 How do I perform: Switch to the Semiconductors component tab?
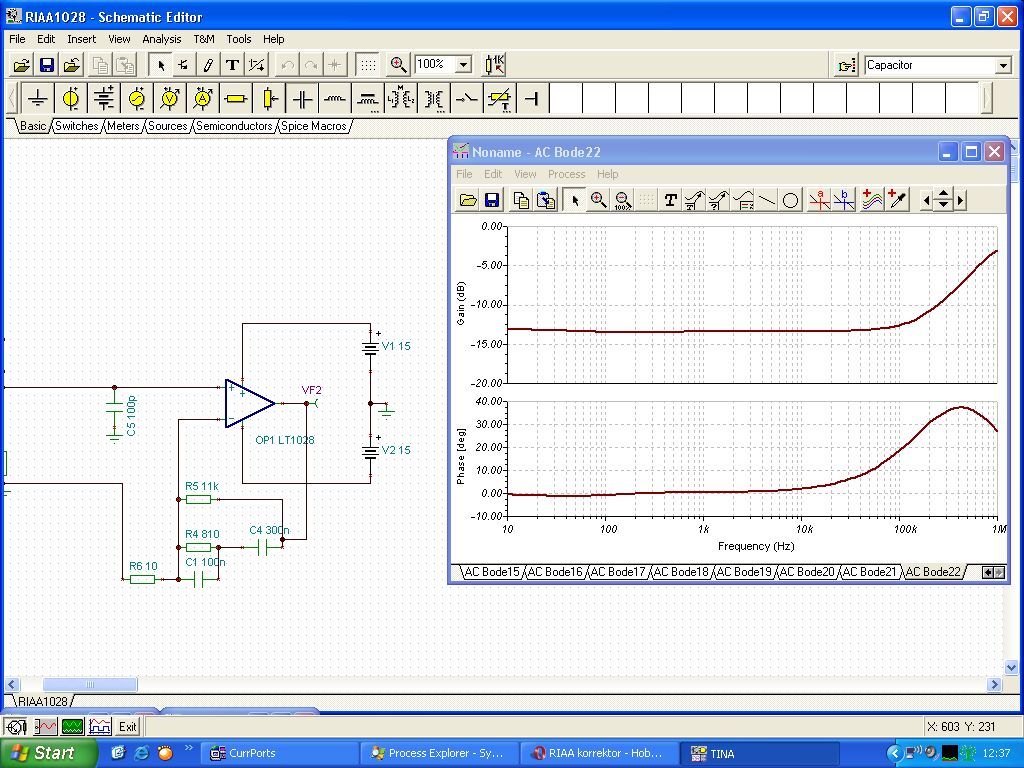[x=233, y=126]
